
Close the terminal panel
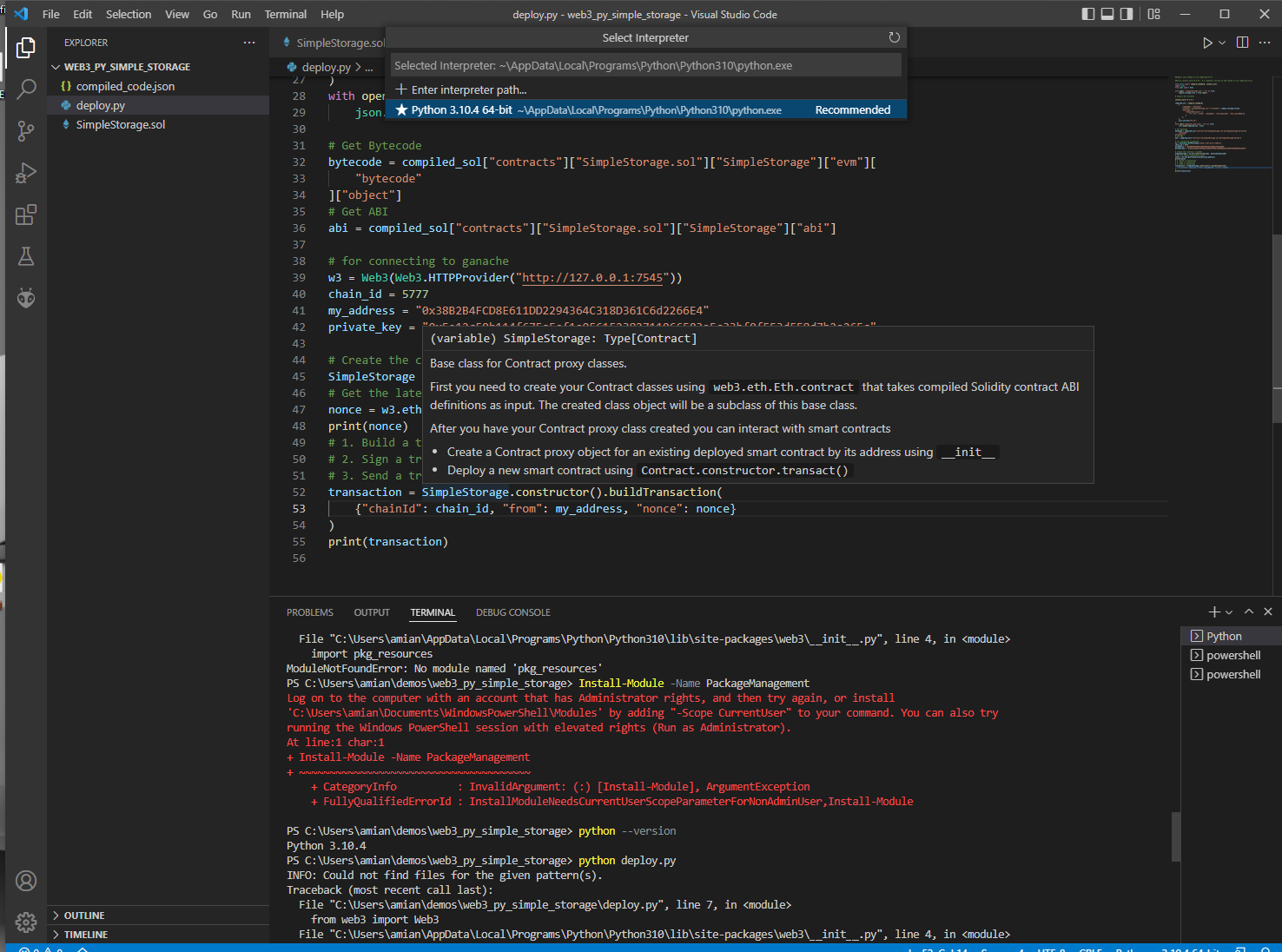(1268, 612)
